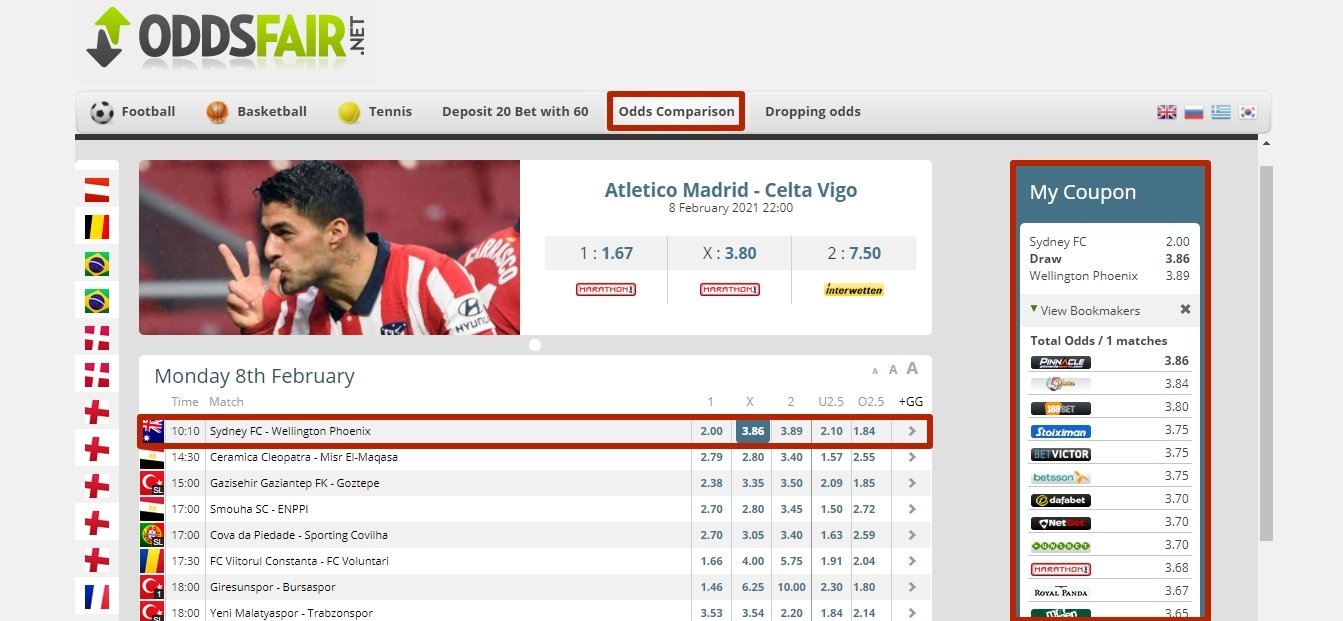The width and height of the screenshot is (1343, 621).
Task: Expand more markets for Sydney FC match
Action: tap(911, 432)
